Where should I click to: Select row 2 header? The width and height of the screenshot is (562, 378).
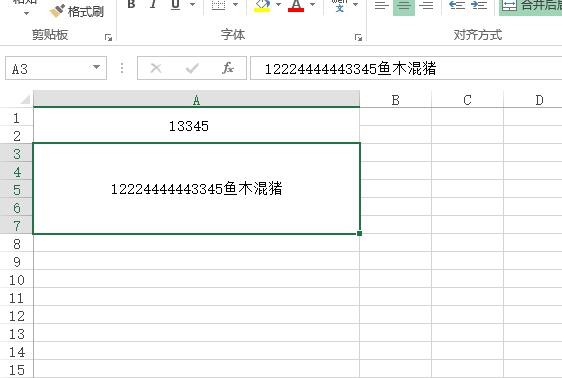16,136
